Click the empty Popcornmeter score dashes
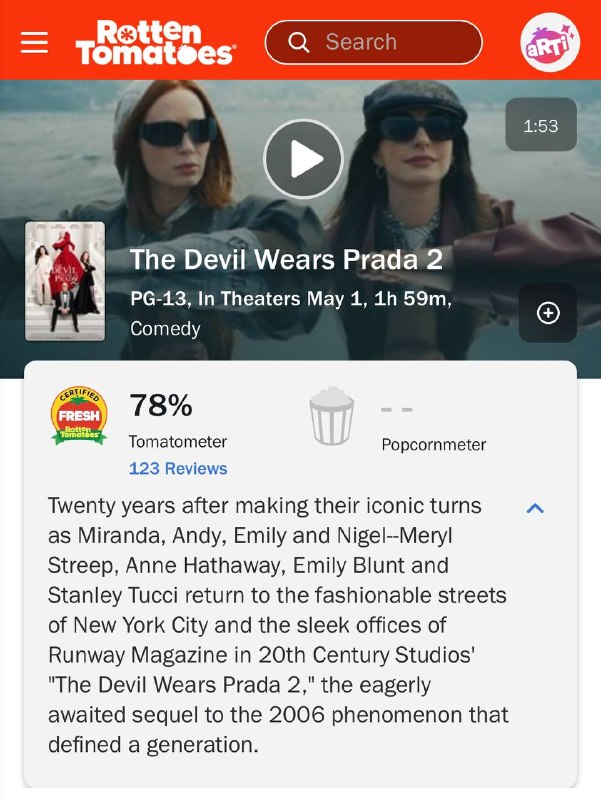 click(397, 409)
